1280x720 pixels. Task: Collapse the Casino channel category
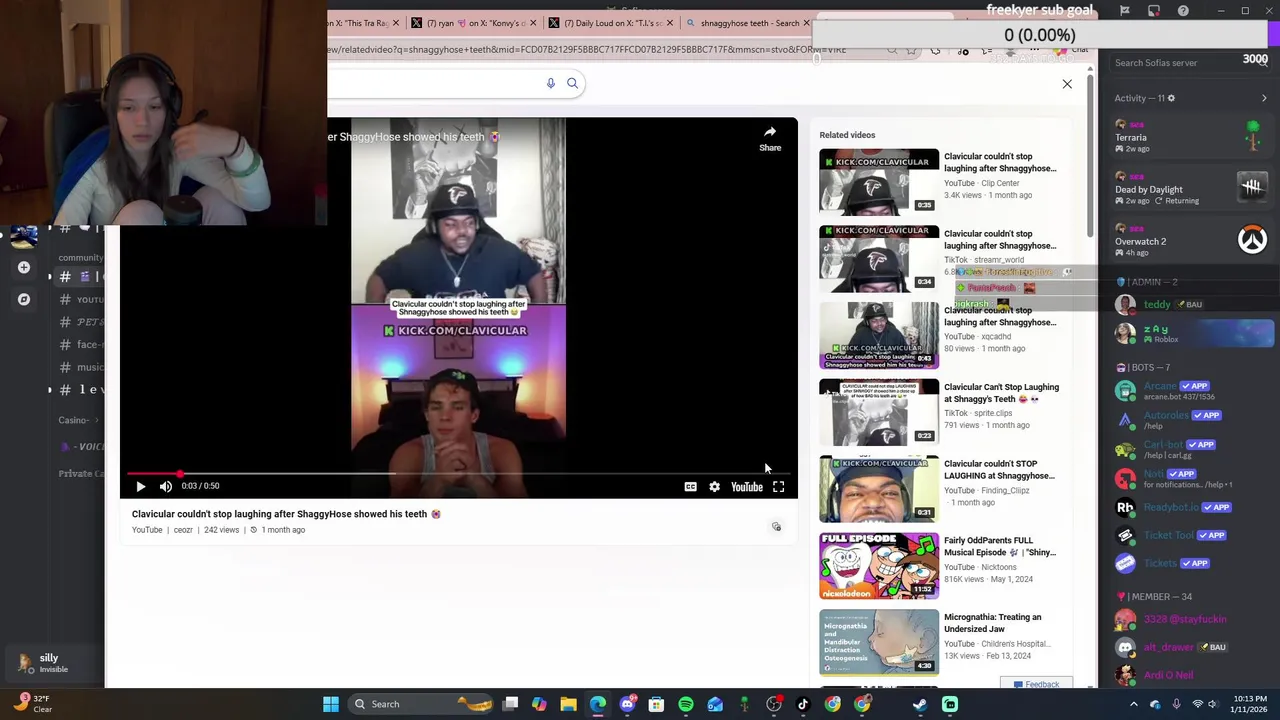click(x=80, y=421)
